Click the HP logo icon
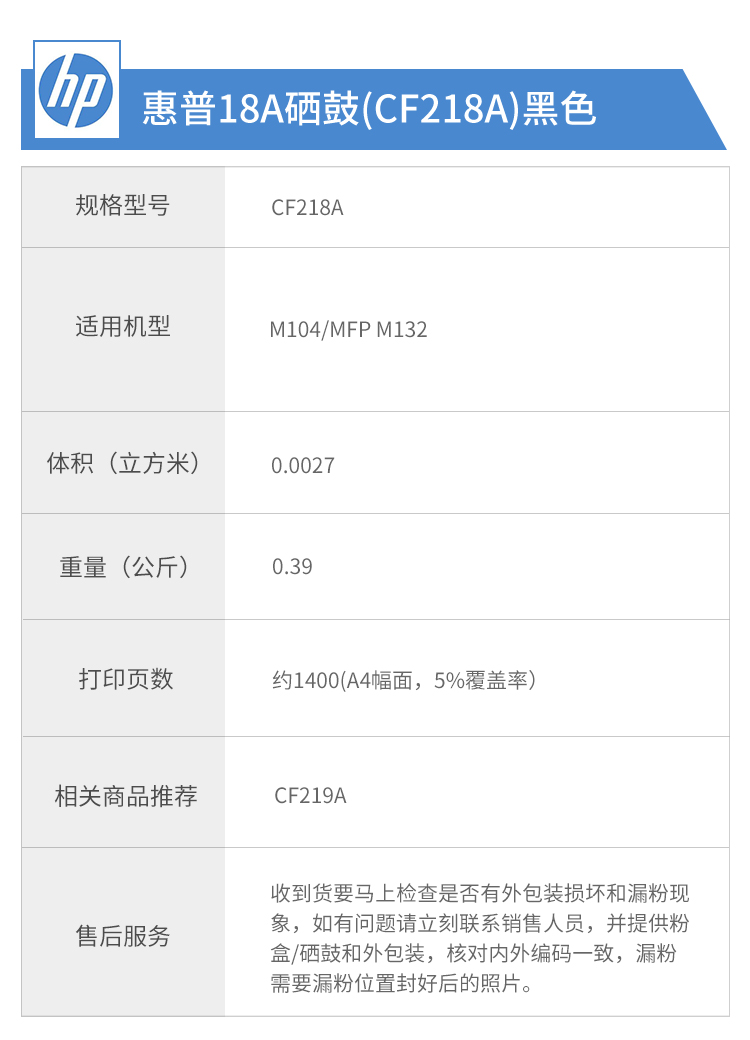The image size is (750, 1040). click(76, 90)
